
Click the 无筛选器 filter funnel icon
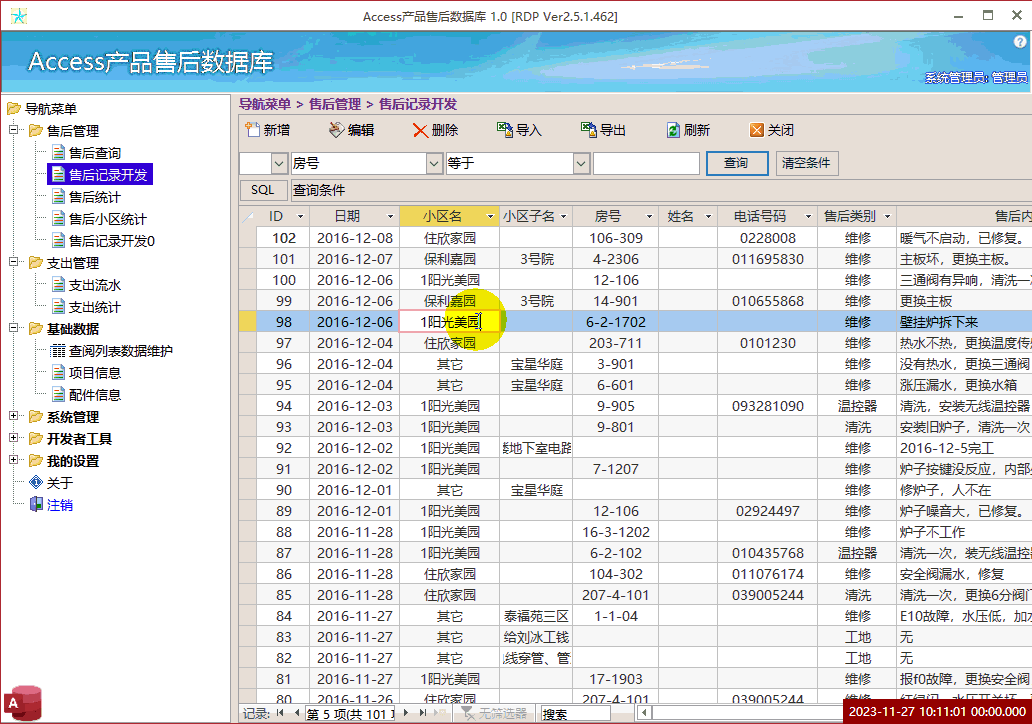pos(467,713)
